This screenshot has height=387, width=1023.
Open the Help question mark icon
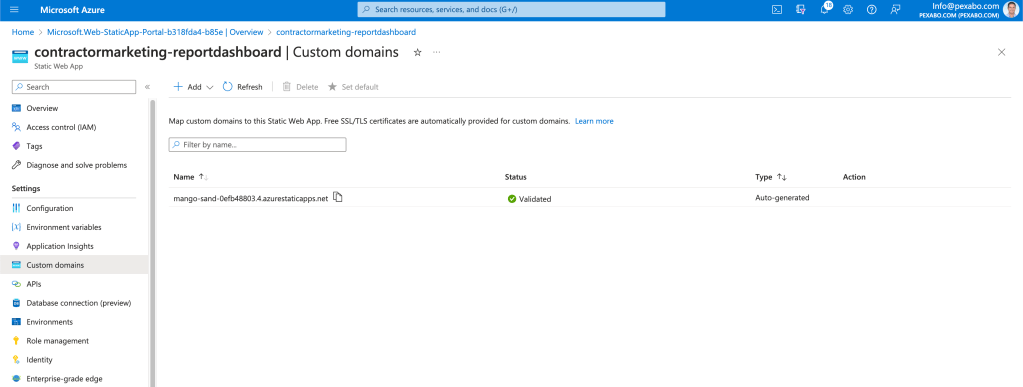click(872, 10)
